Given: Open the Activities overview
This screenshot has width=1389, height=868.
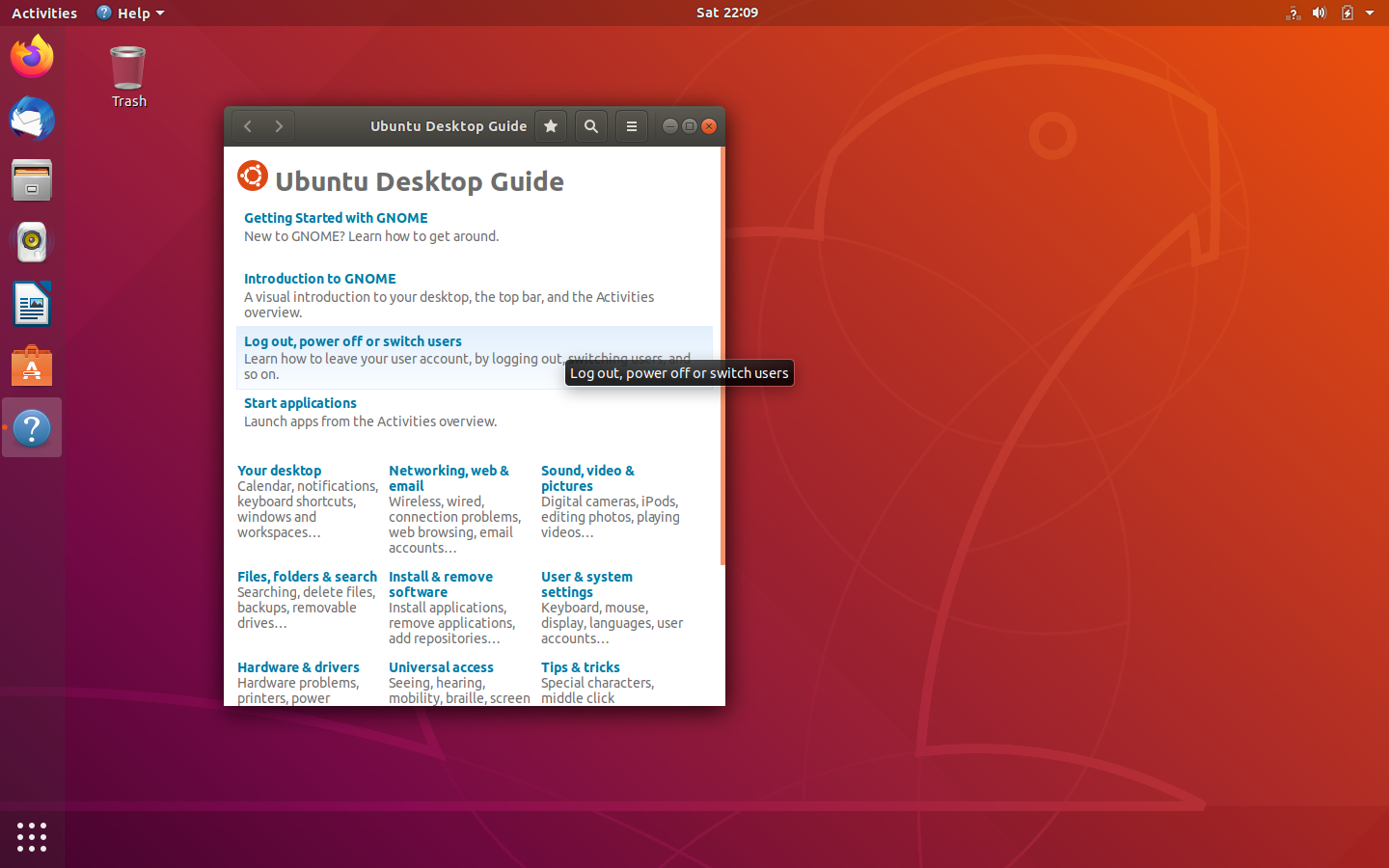Looking at the screenshot, I should (x=44, y=13).
